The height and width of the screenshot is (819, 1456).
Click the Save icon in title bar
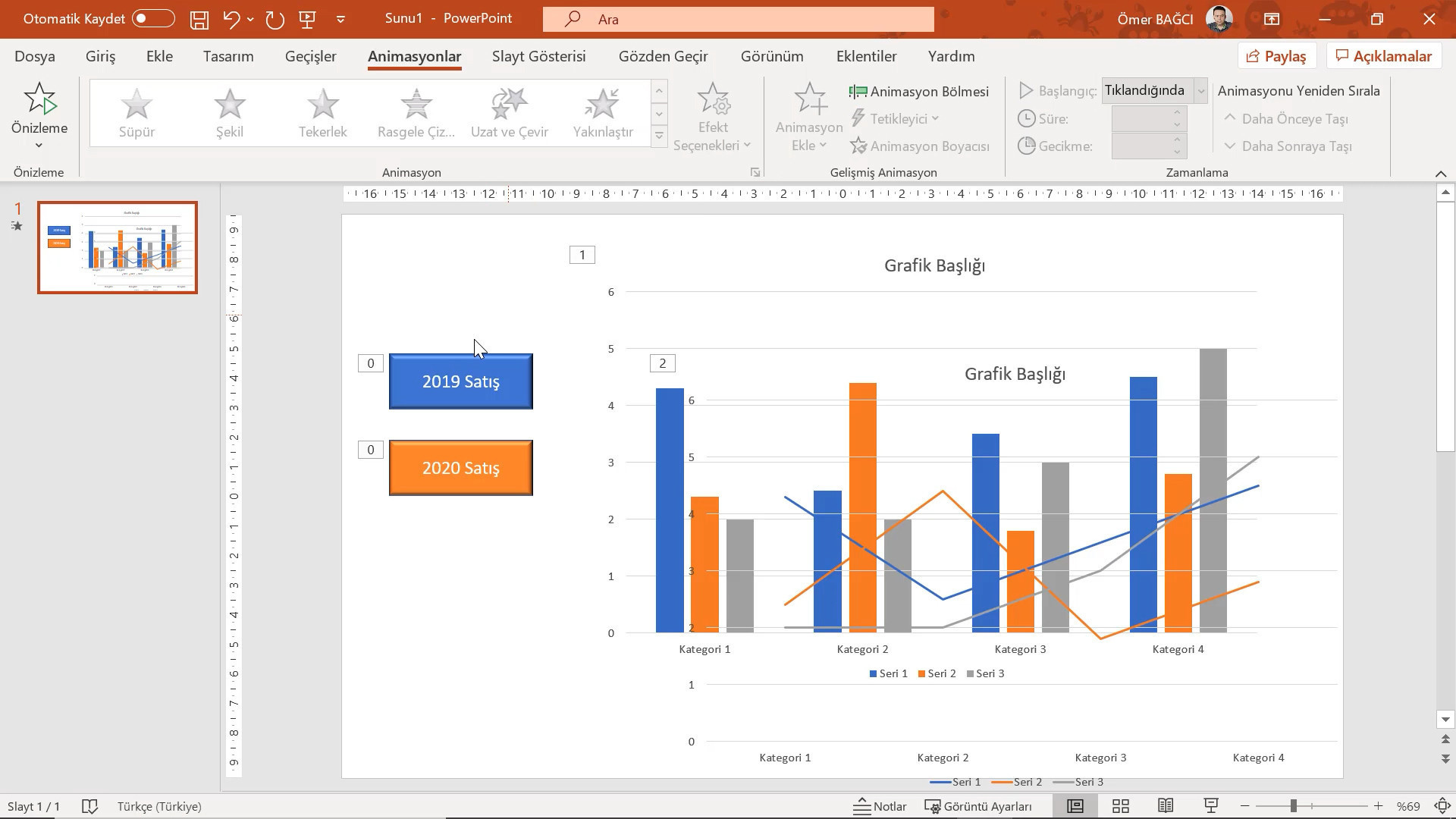(199, 20)
